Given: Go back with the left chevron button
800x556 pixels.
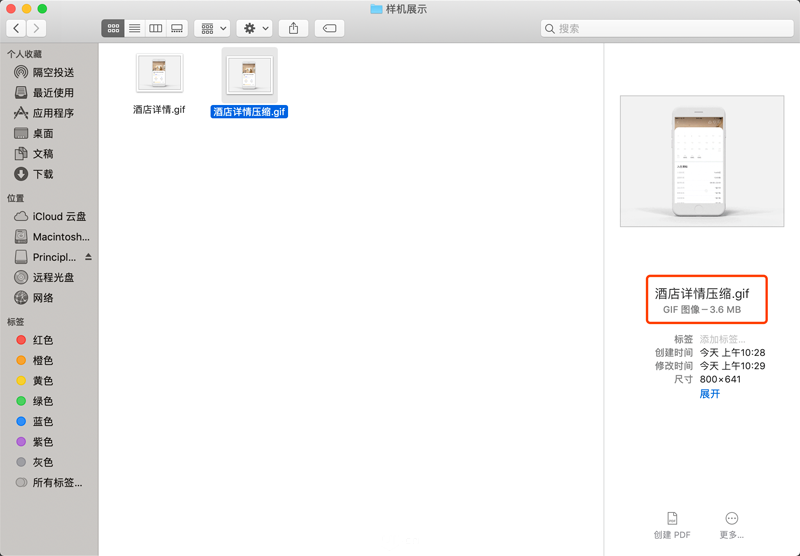Looking at the screenshot, I should 16,29.
